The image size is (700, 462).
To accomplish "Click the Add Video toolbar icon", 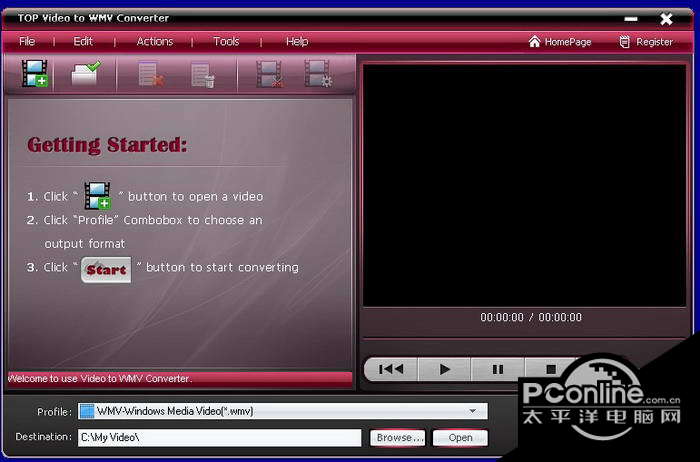I will pos(35,73).
